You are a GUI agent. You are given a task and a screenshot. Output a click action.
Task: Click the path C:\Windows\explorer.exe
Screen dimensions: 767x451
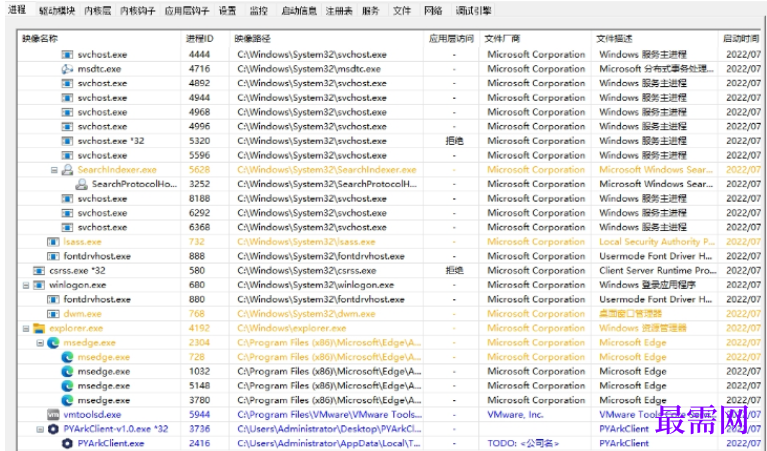point(292,328)
